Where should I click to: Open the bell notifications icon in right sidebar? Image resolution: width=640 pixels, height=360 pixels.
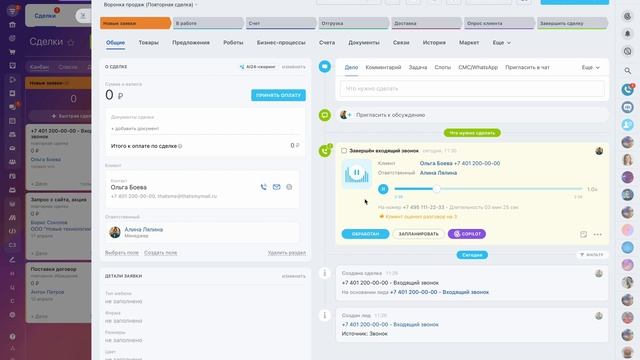pyautogui.click(x=627, y=34)
